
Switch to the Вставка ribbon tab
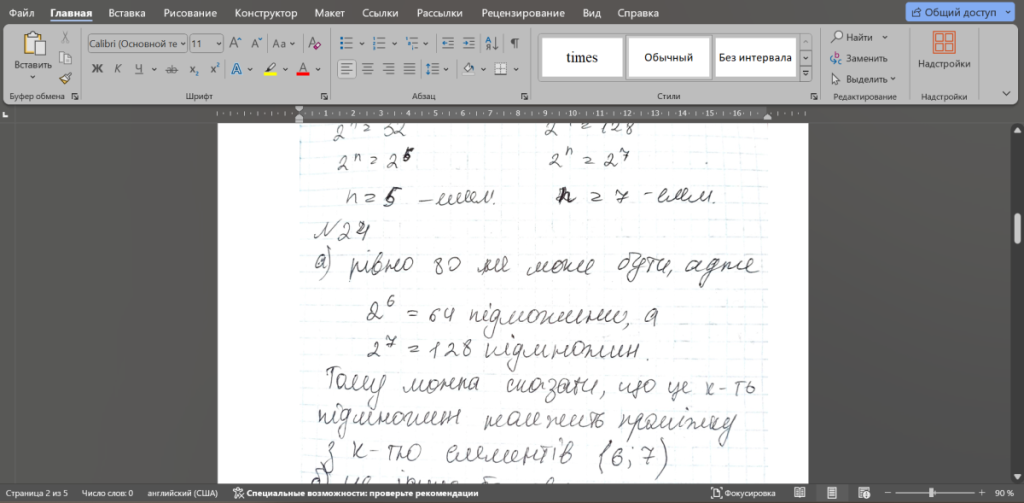[126, 13]
